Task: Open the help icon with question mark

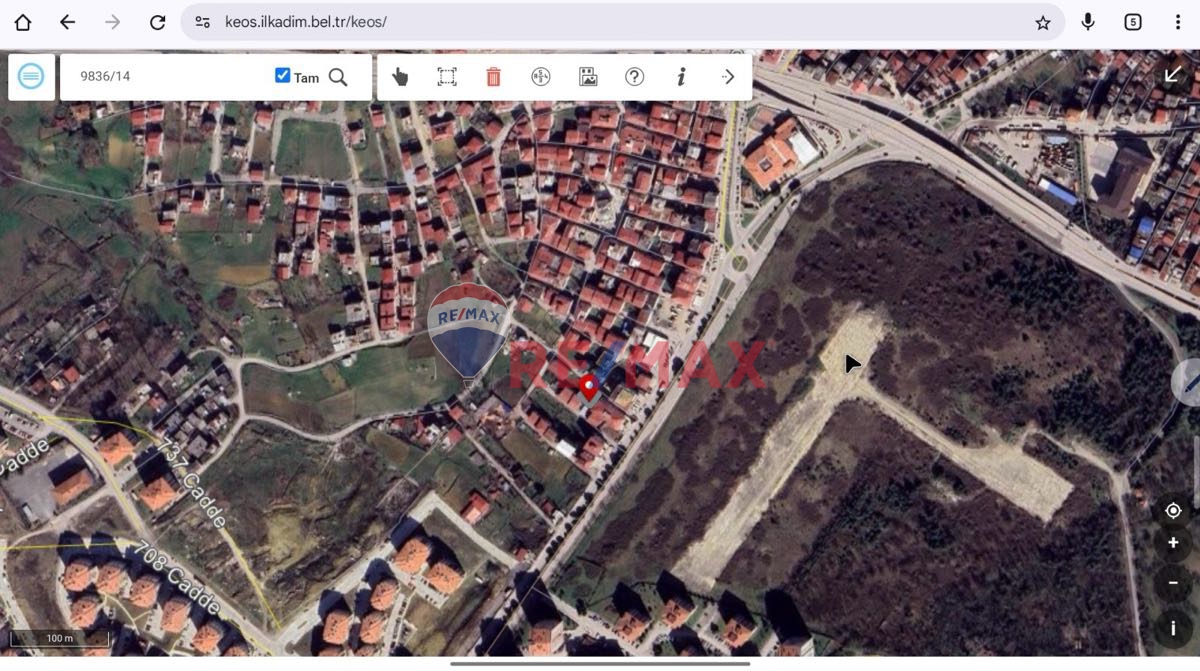Action: (x=634, y=76)
